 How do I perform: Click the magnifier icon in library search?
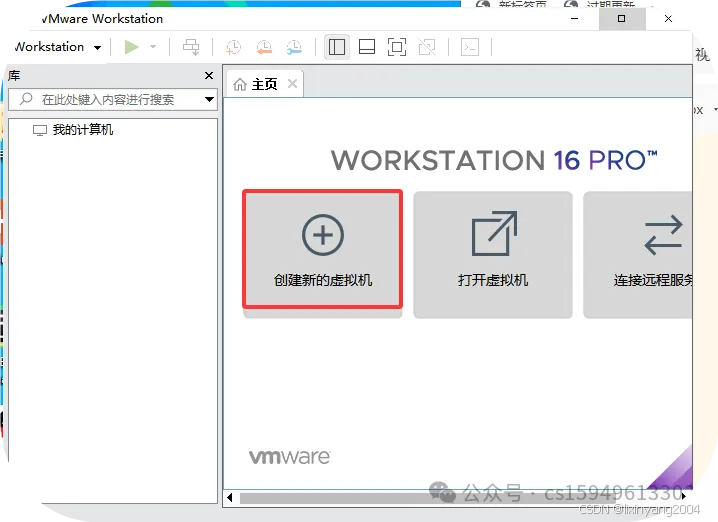[26, 99]
